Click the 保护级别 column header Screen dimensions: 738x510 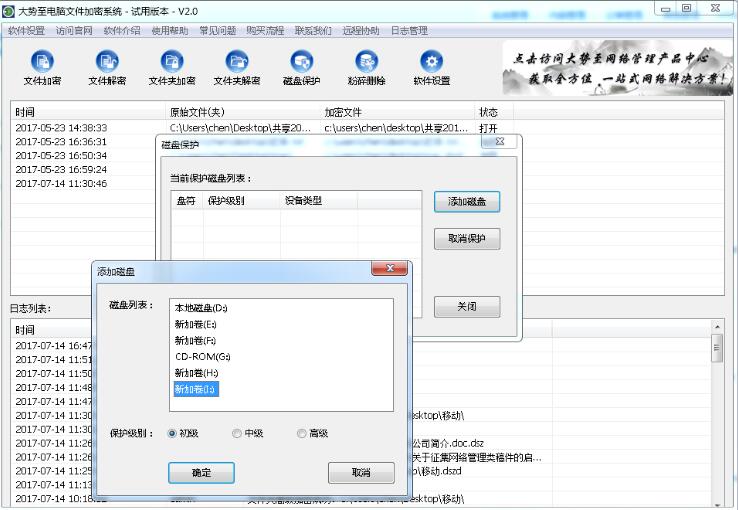(241, 201)
